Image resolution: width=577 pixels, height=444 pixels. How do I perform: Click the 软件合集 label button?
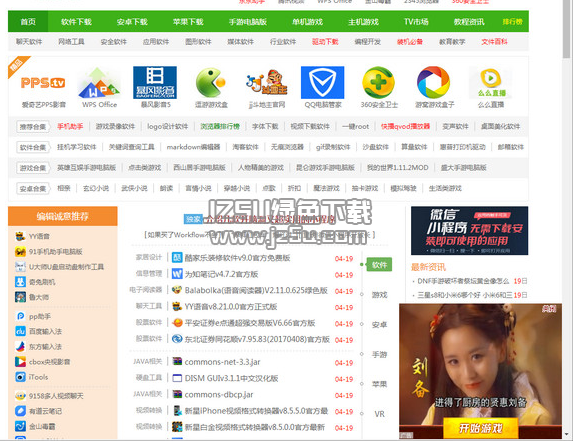(33, 147)
